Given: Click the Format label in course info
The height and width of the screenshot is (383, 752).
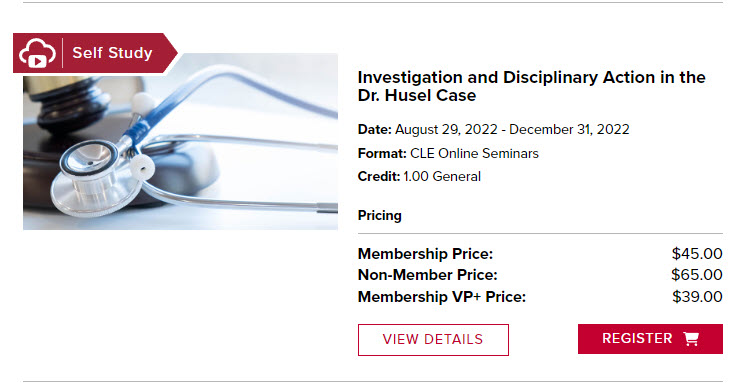Looking at the screenshot, I should tap(382, 153).
